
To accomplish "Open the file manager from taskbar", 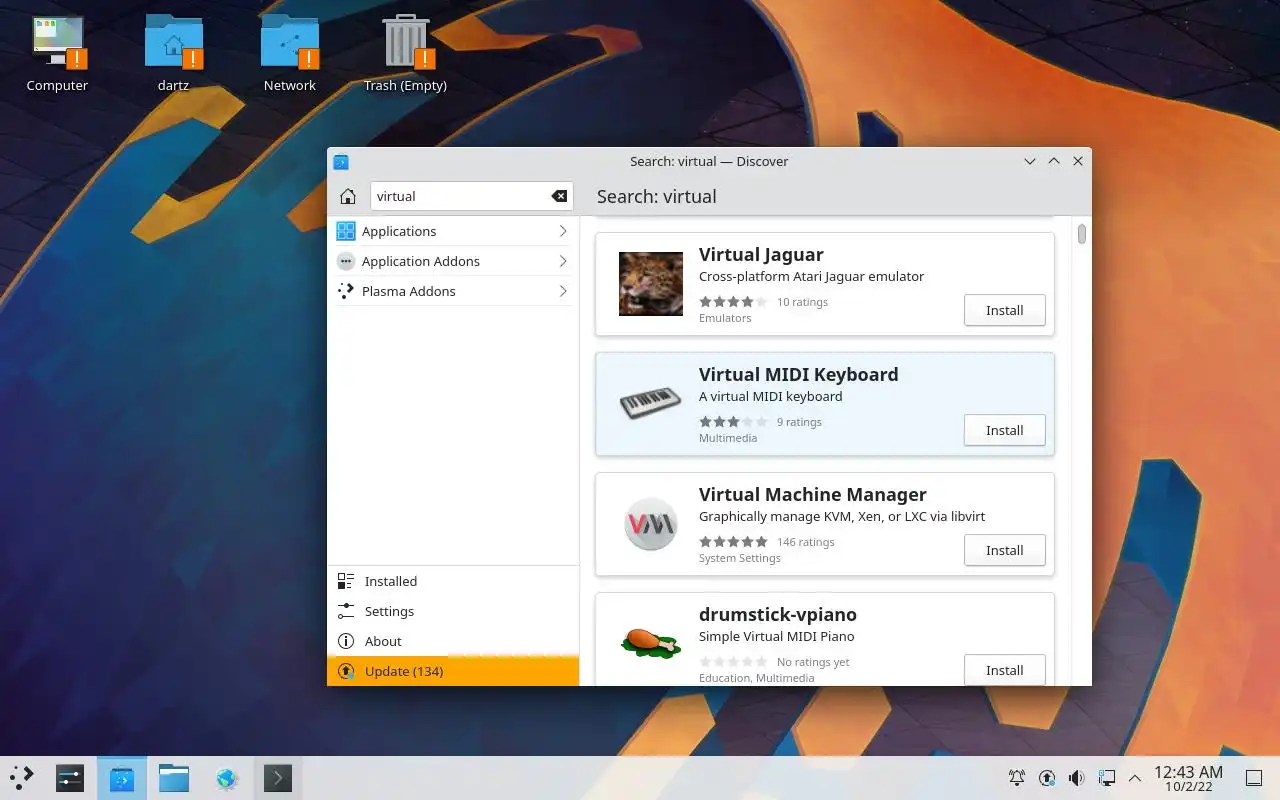I will 174,778.
